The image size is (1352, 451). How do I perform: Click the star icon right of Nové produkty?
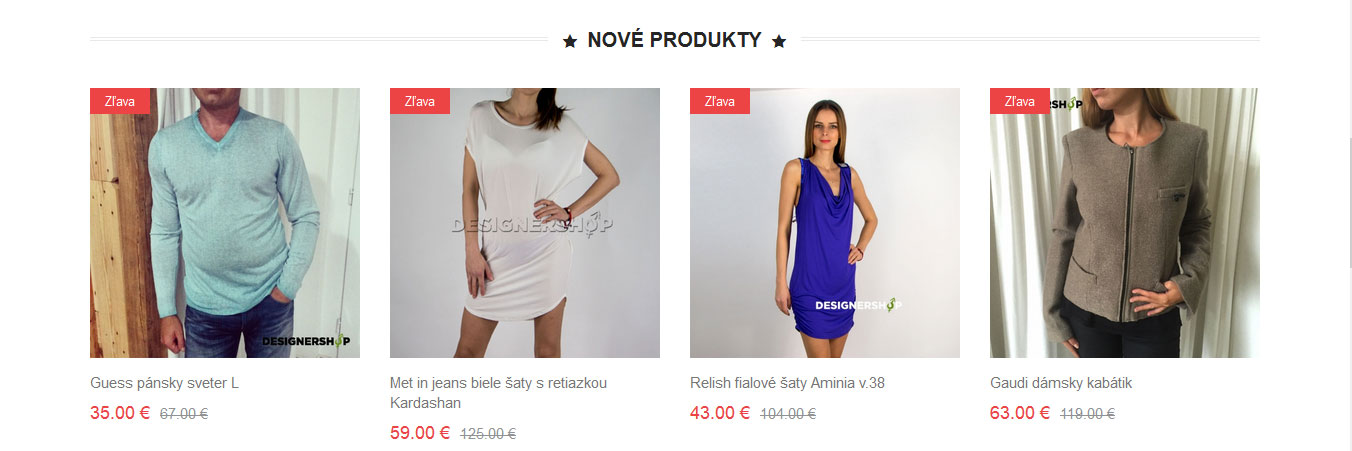click(779, 41)
